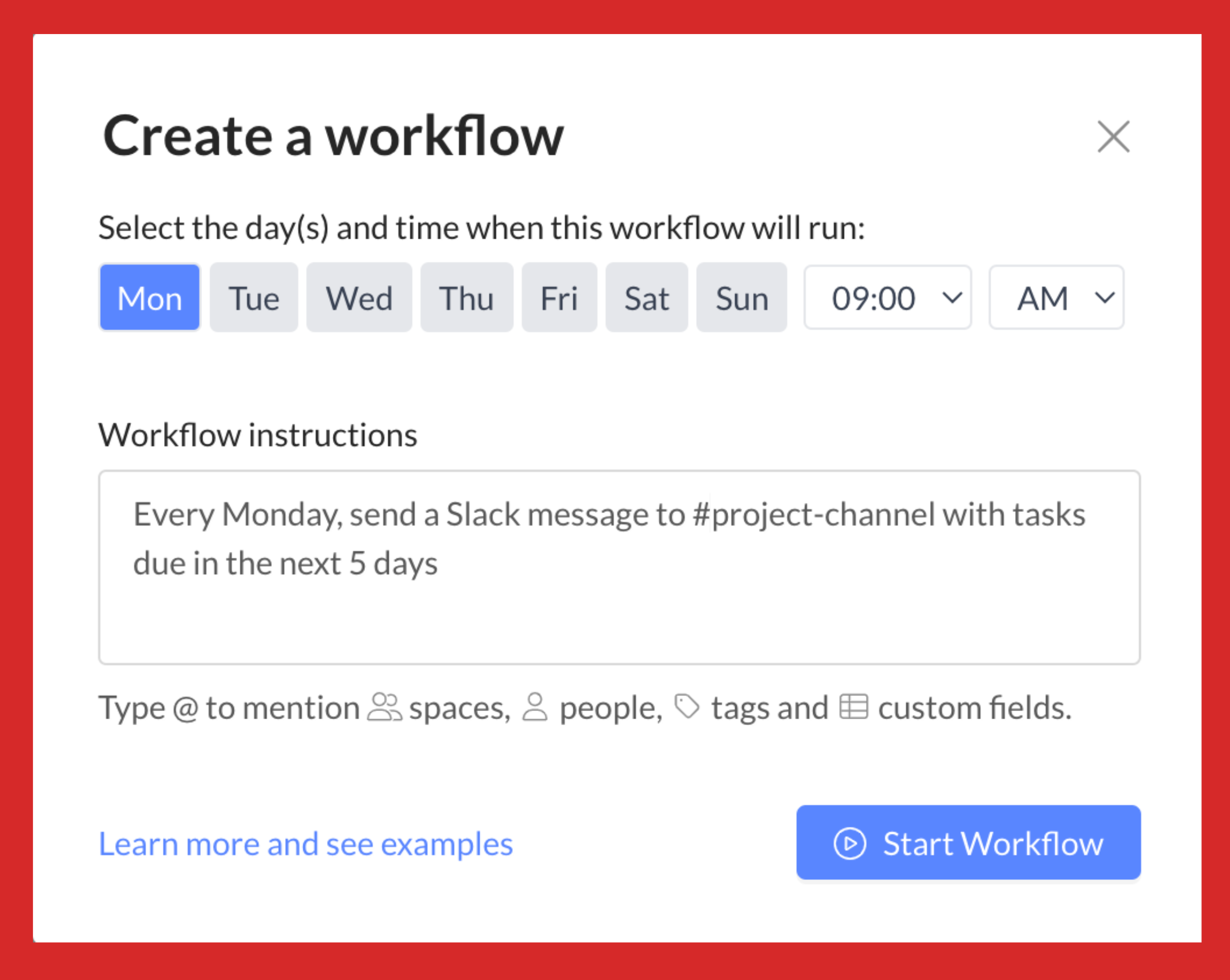
Task: Toggle Thursday on
Action: [466, 297]
